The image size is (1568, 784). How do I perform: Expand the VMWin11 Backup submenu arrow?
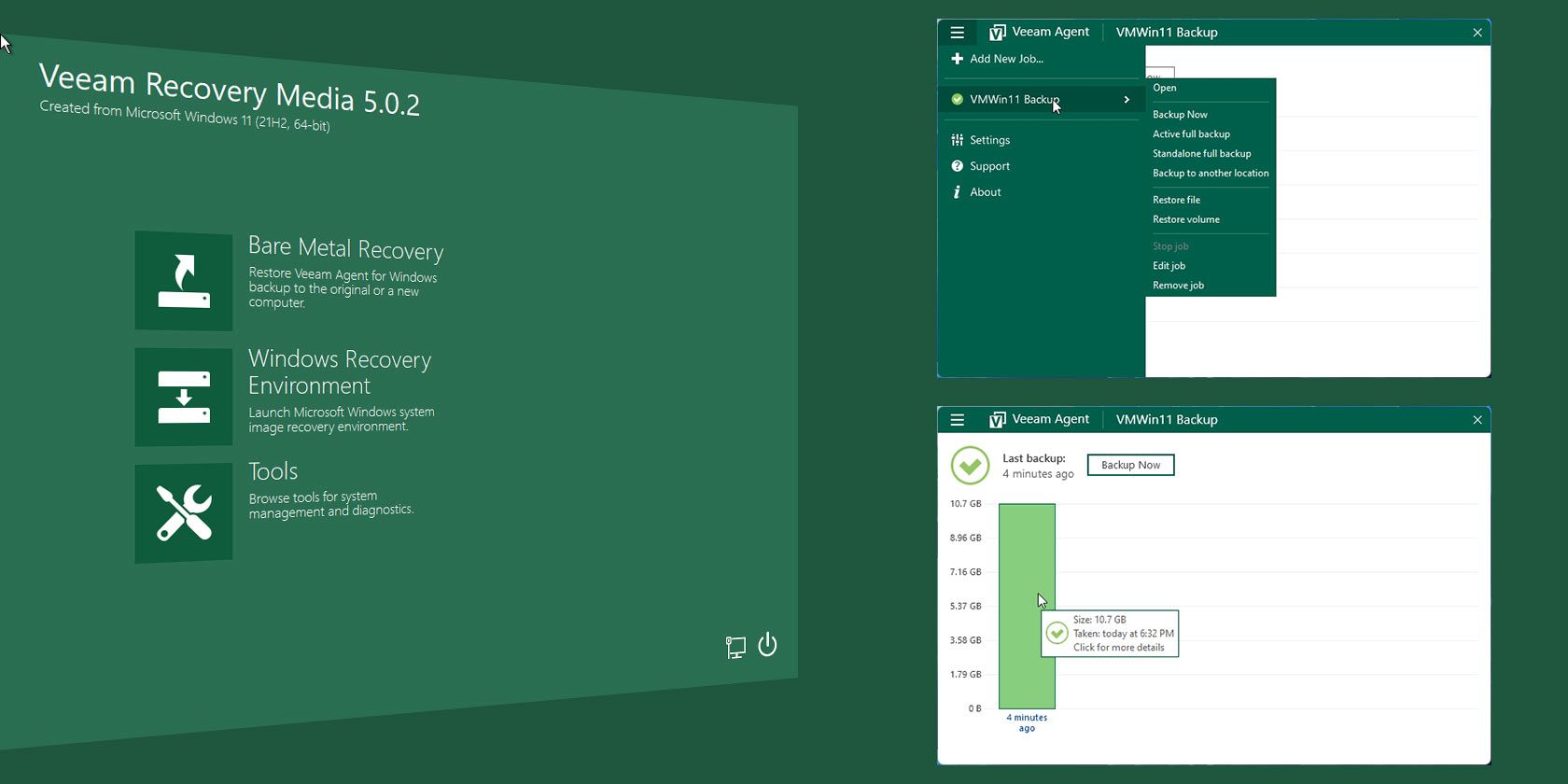coord(1127,99)
